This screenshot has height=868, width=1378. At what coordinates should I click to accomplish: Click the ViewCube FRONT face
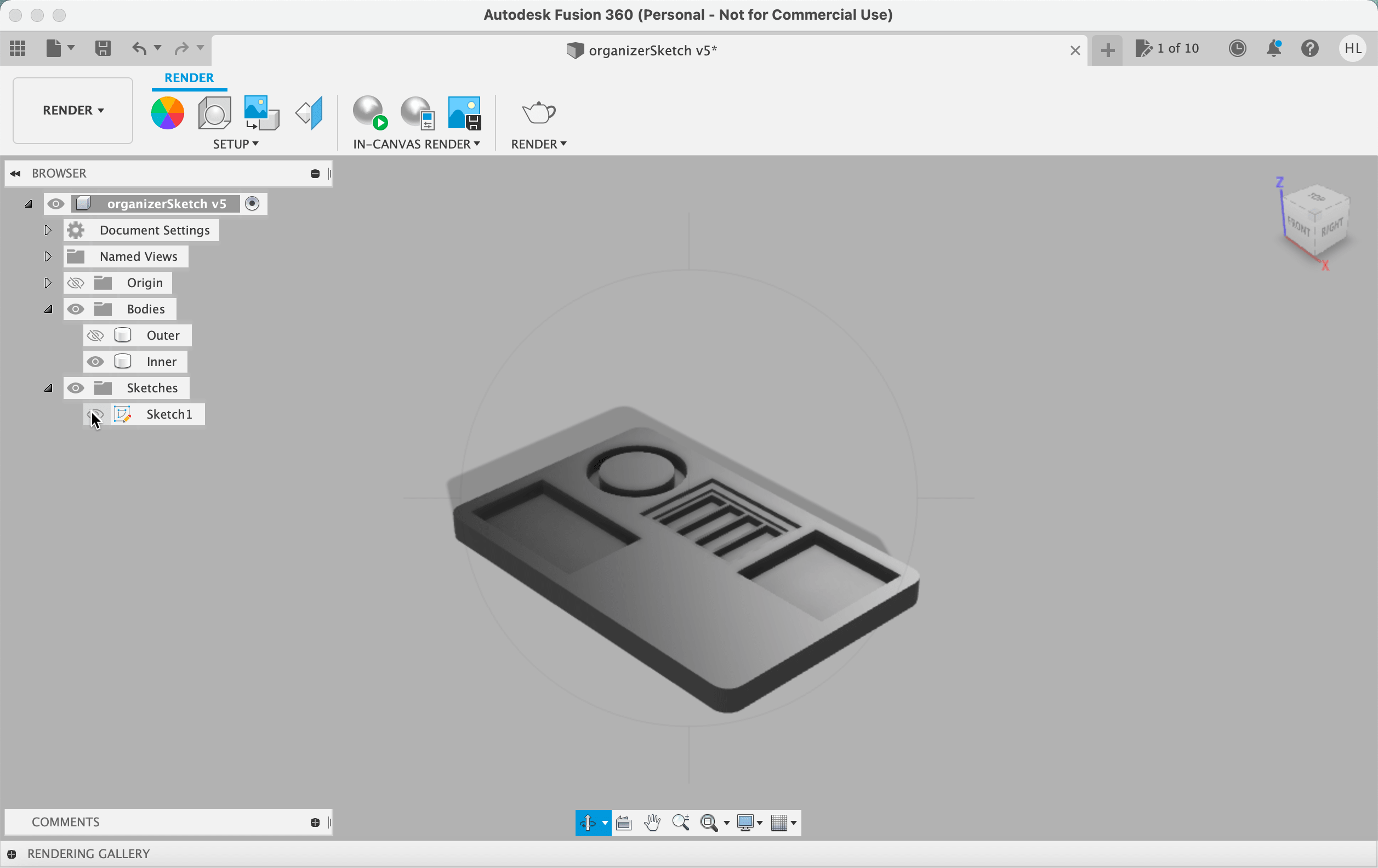(x=1299, y=228)
